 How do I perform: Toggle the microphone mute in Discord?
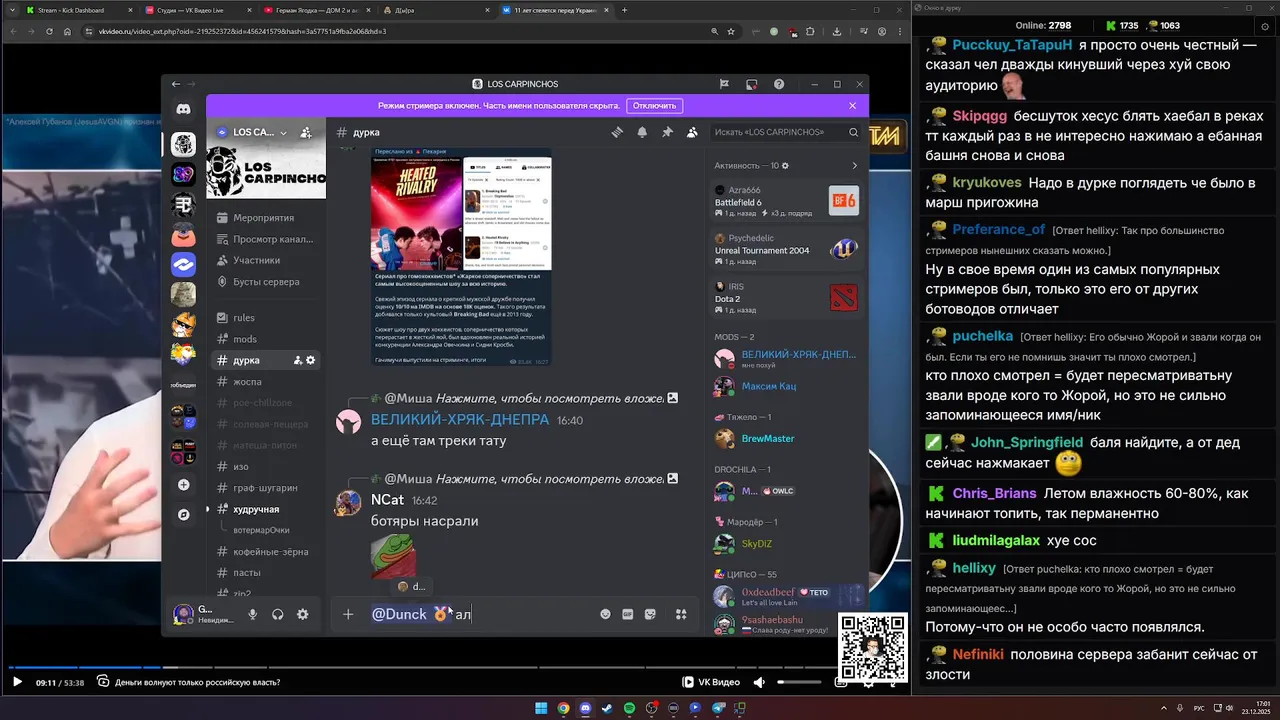(x=253, y=615)
